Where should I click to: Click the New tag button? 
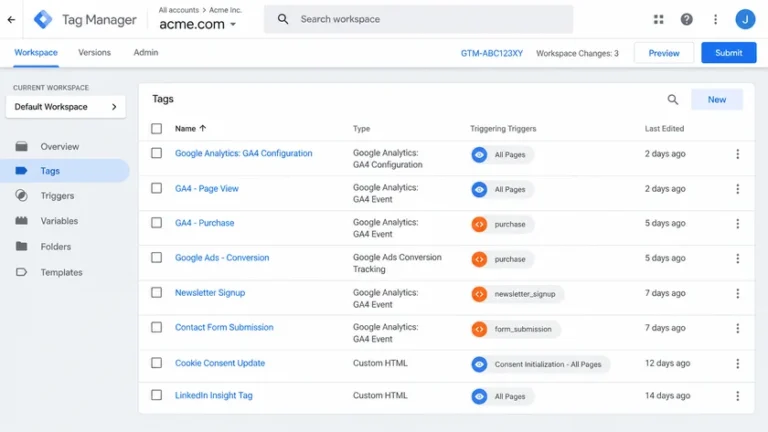point(717,99)
